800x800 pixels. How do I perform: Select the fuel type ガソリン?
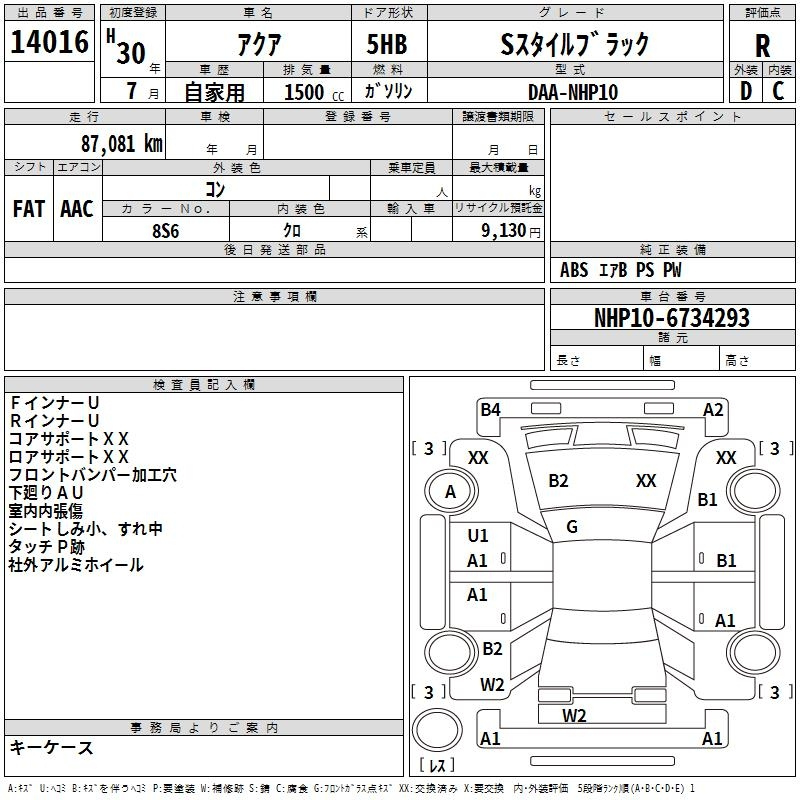[x=388, y=91]
